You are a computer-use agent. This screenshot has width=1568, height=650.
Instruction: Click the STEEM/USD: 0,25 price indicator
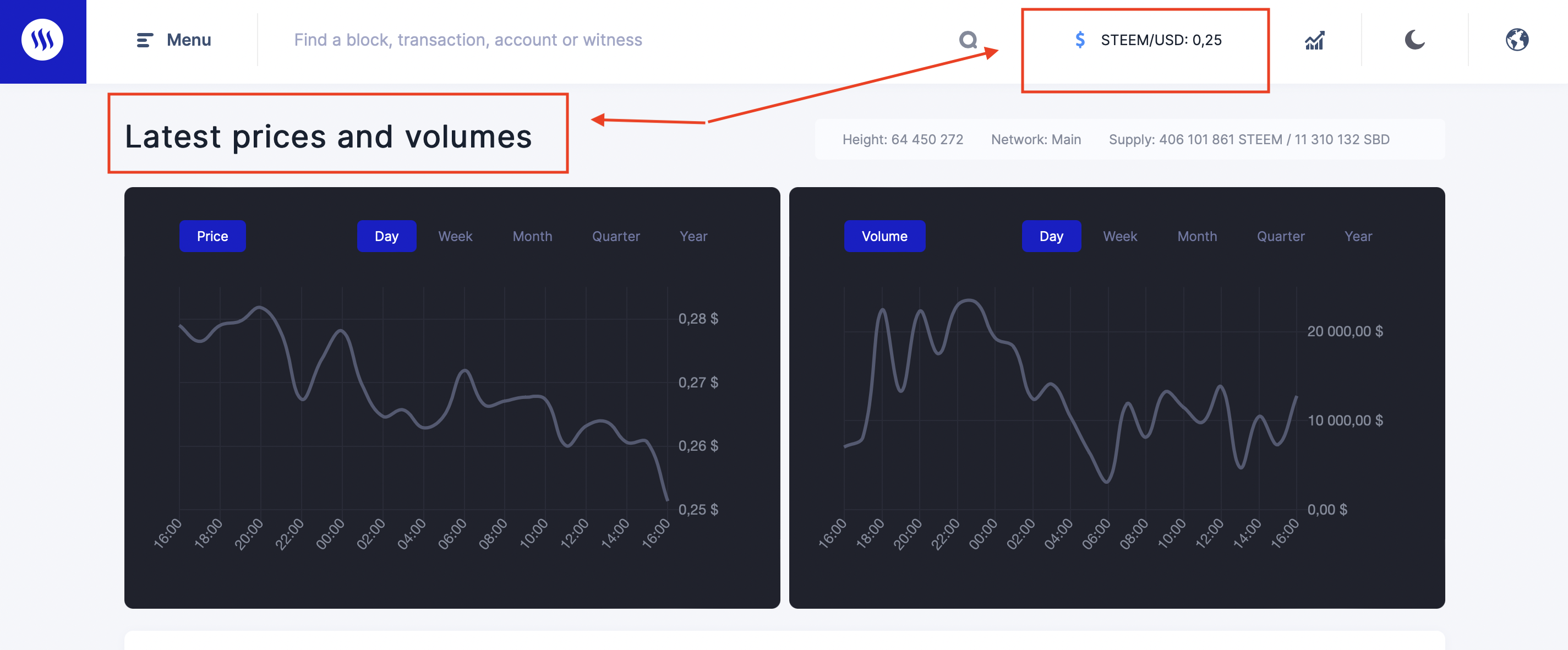coord(1161,40)
